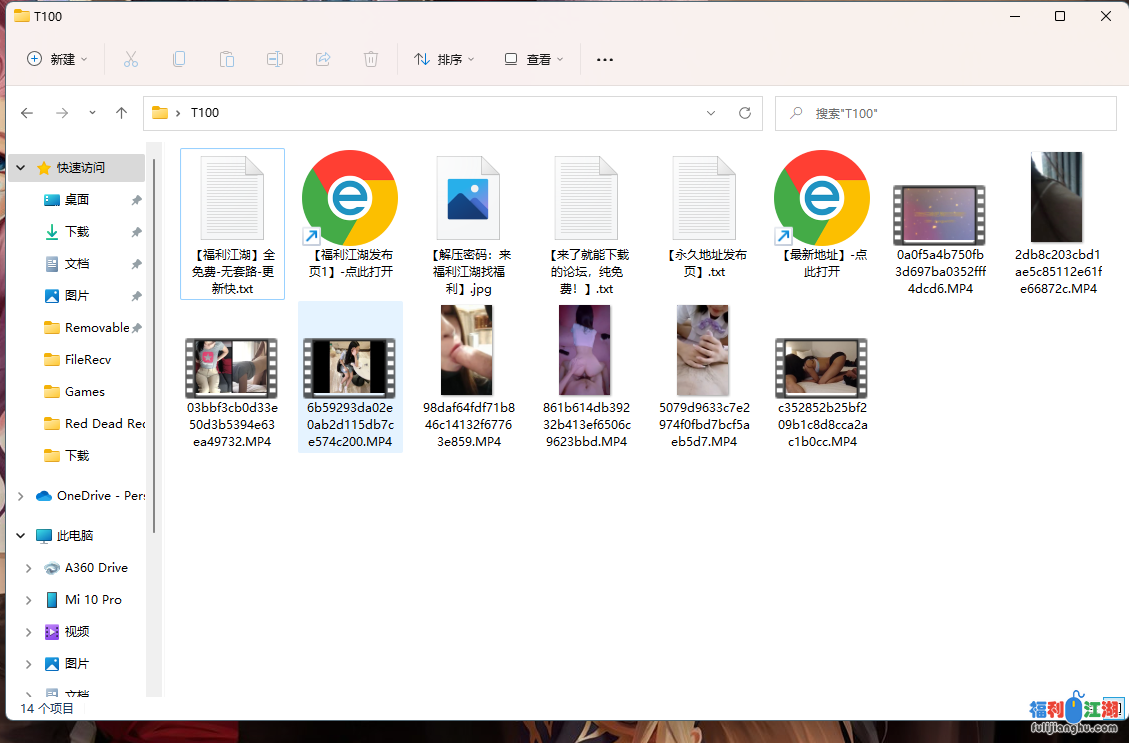
Task: Click the 搜索"T100" search box
Action: pos(945,113)
